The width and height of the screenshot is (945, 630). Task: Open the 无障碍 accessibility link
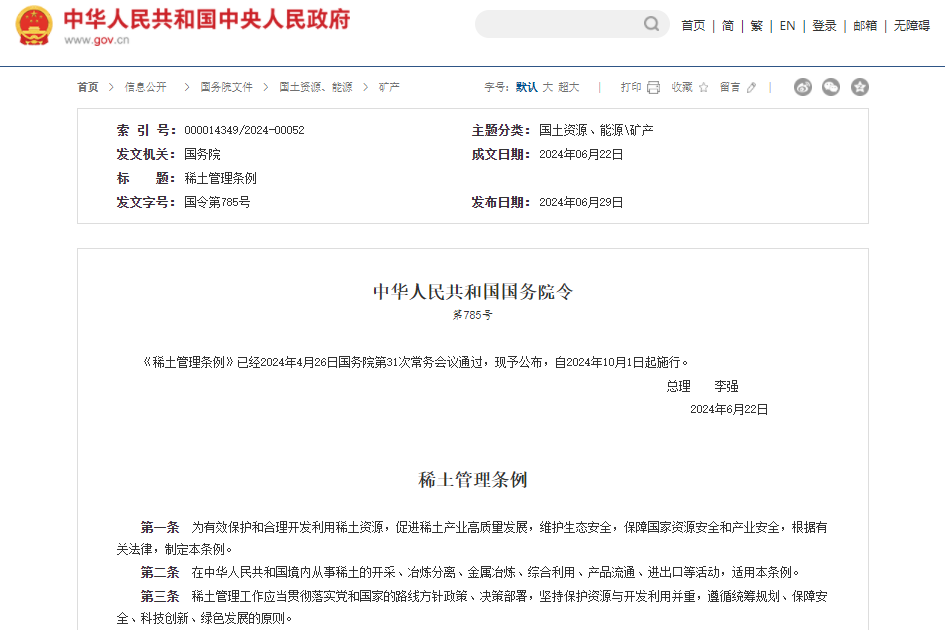click(x=912, y=25)
